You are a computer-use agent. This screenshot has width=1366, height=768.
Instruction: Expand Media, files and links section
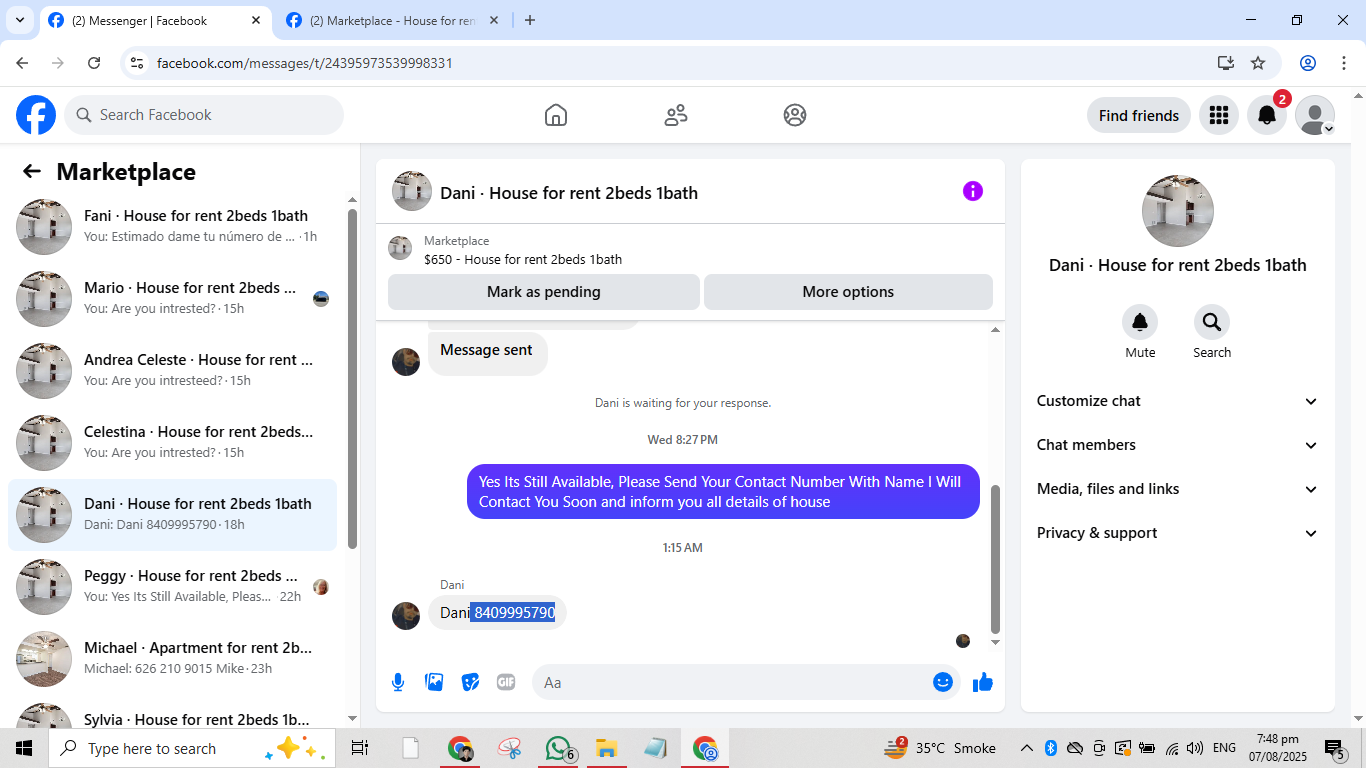(x=1177, y=489)
